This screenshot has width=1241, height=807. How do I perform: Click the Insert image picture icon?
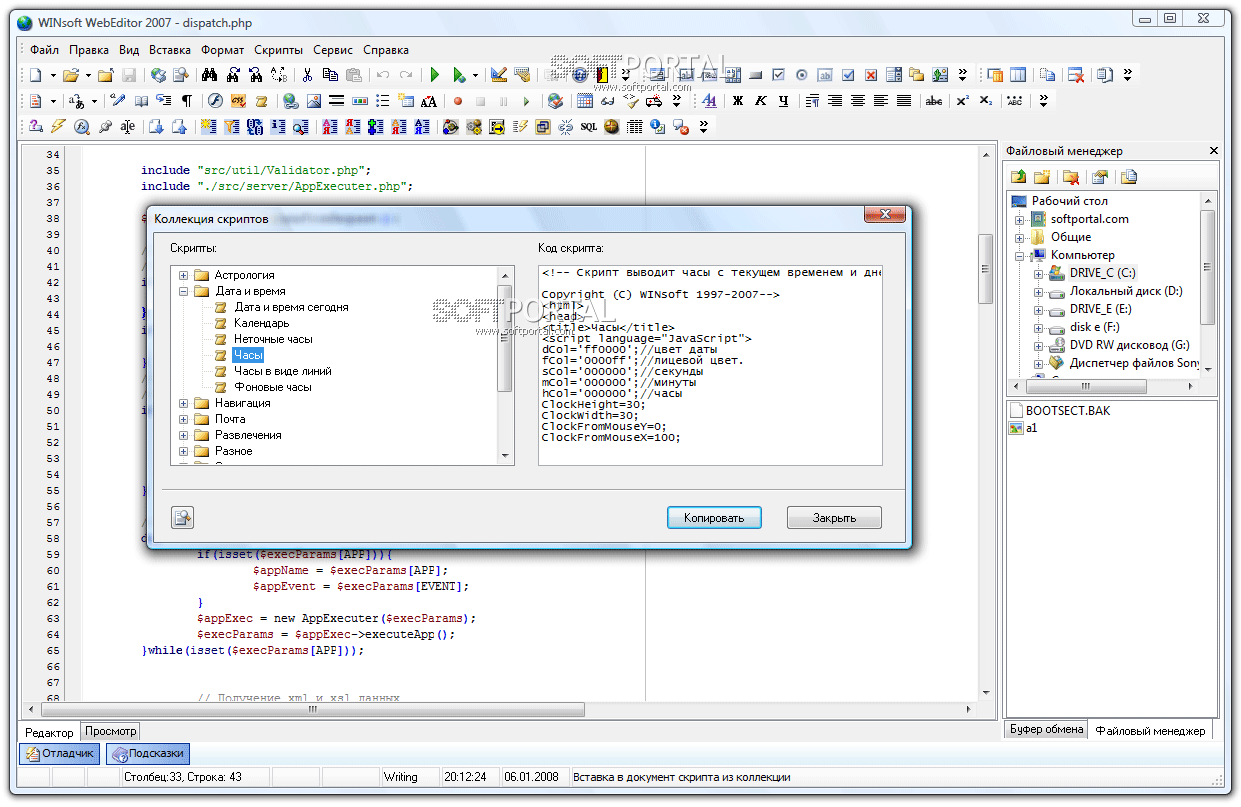pyautogui.click(x=314, y=101)
